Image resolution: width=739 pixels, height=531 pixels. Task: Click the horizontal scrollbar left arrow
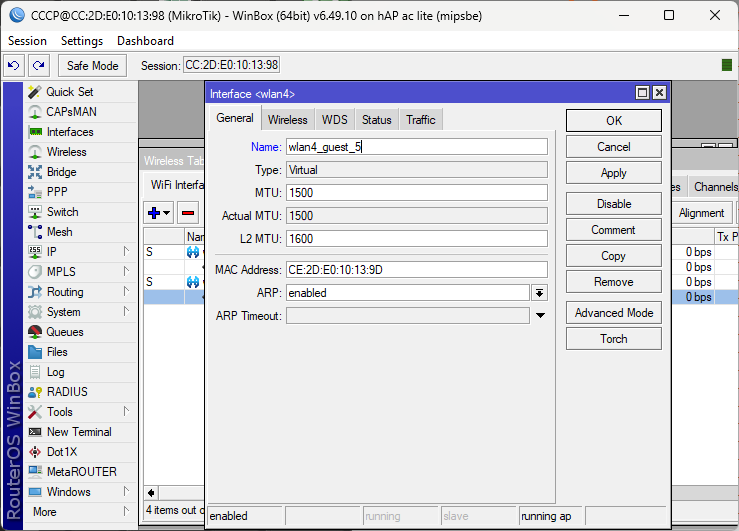[x=151, y=493]
